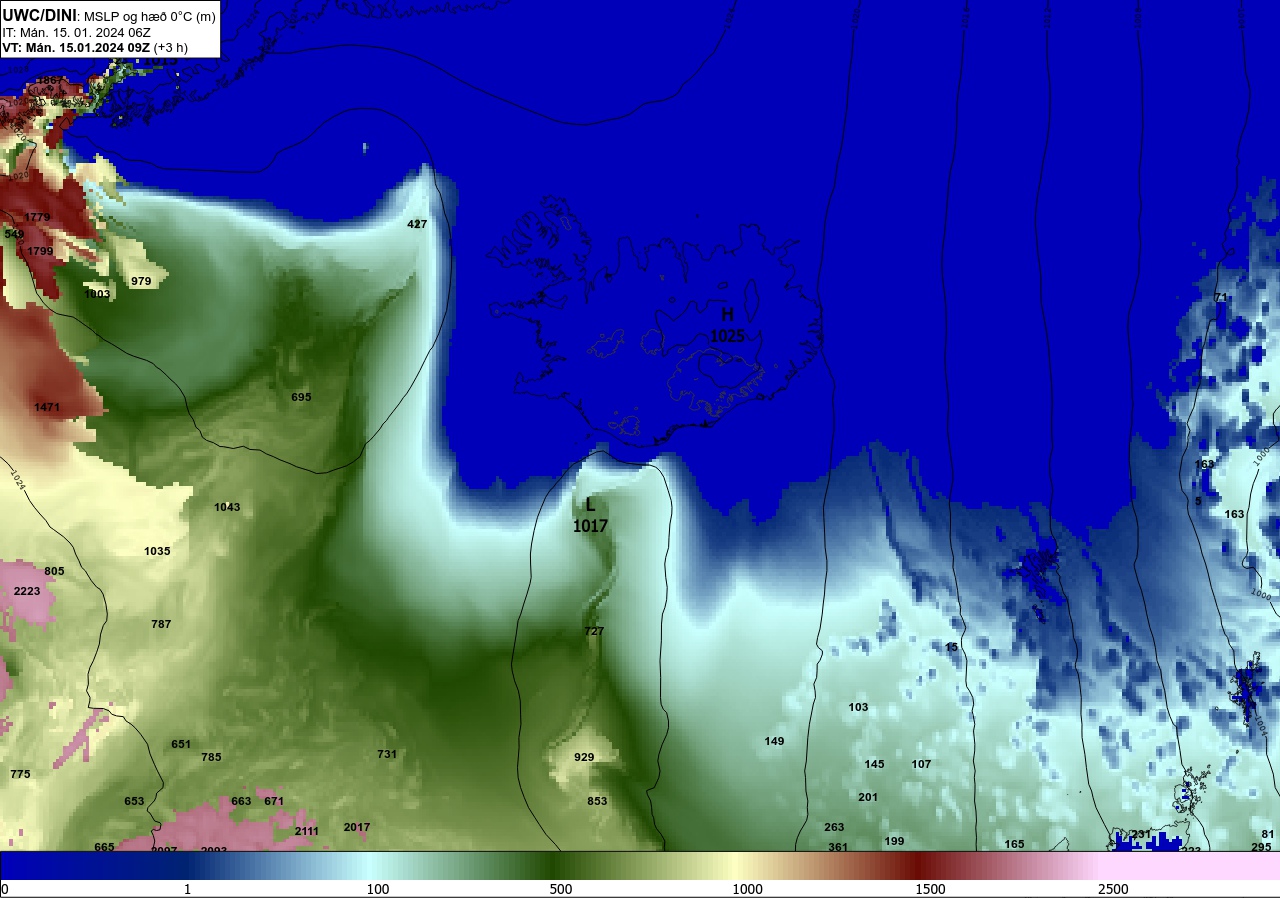Screen dimensions: 1280x898
Task: Click the 663 height value
Action: (x=241, y=801)
